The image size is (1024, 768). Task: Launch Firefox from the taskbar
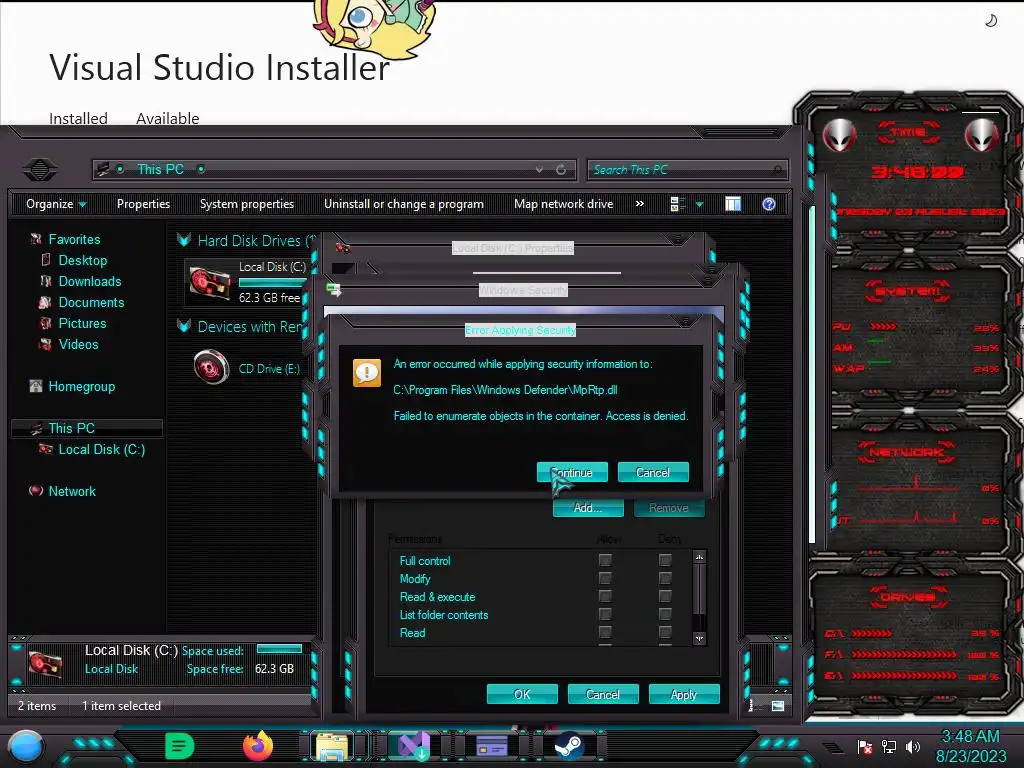coord(258,746)
